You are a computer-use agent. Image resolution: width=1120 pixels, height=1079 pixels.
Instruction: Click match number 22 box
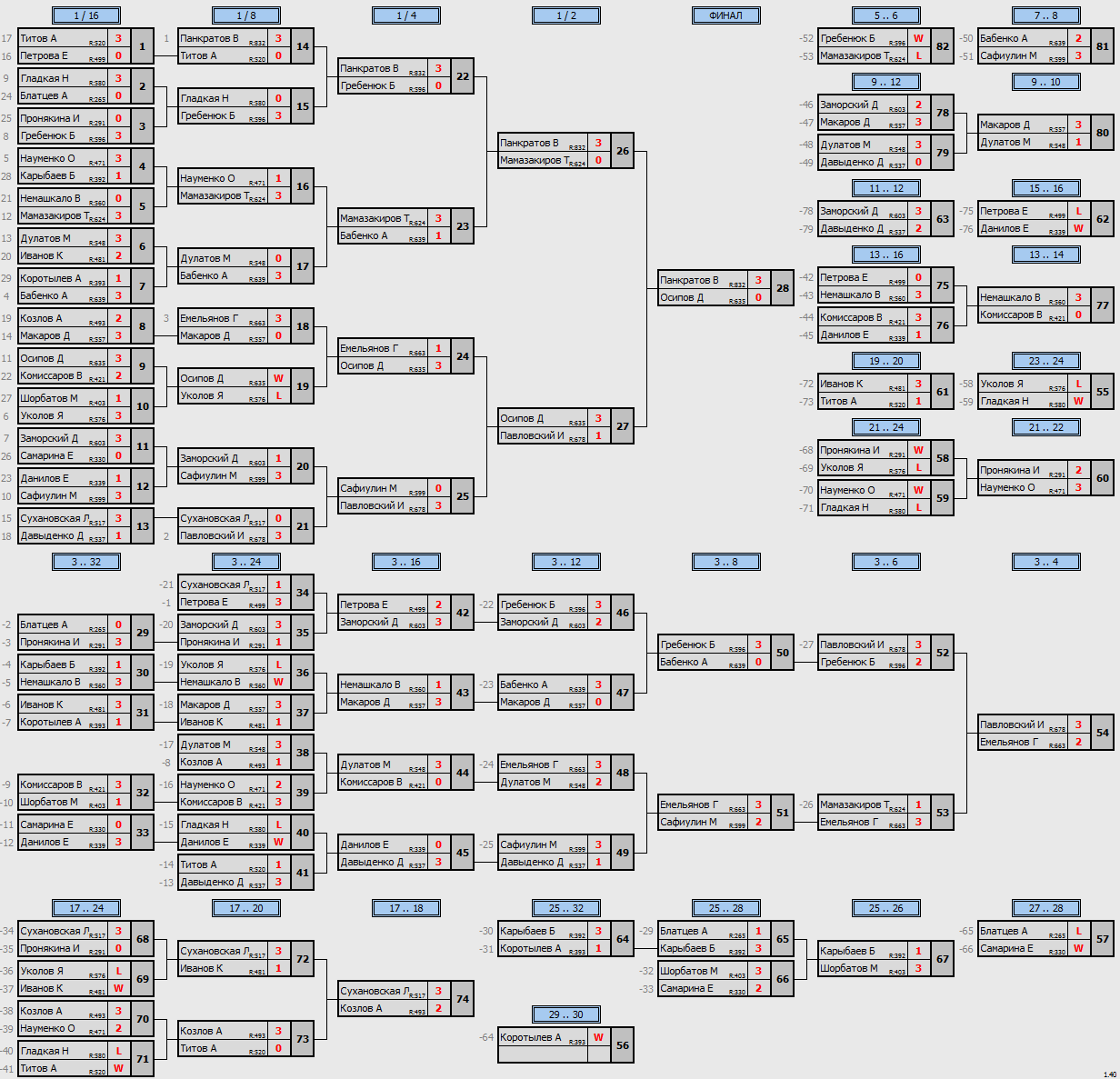pos(463,76)
